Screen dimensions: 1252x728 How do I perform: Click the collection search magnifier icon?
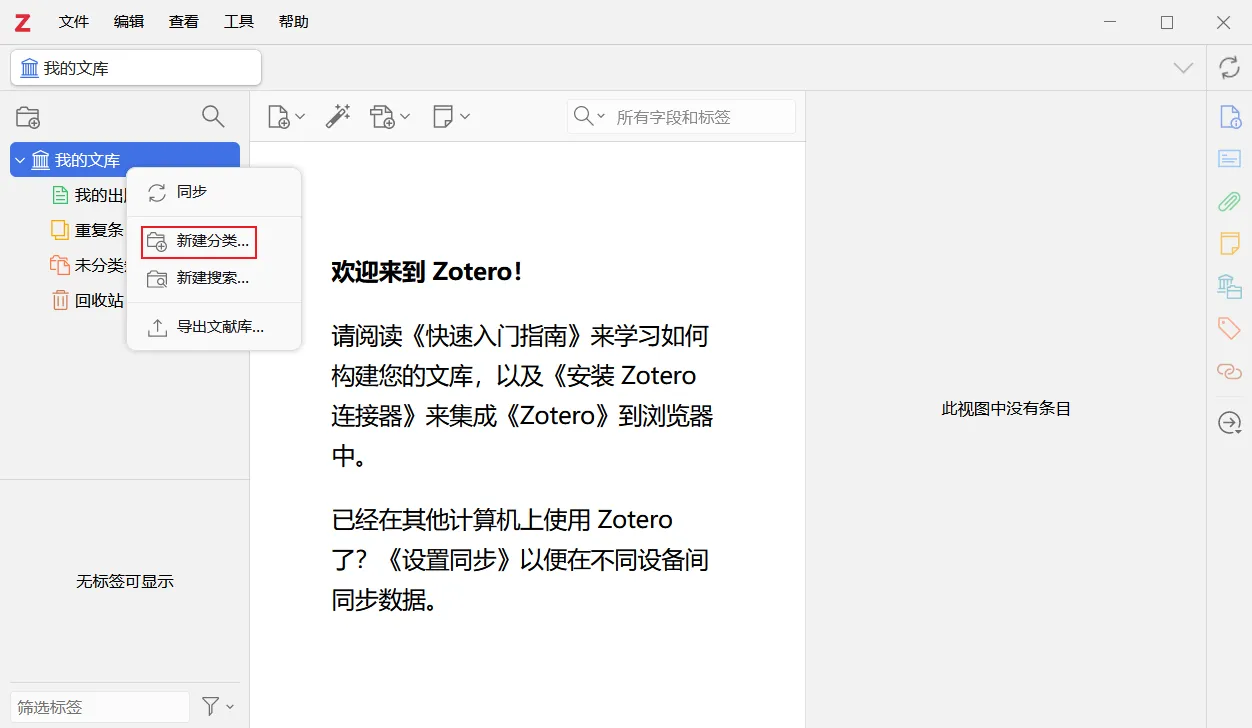[x=213, y=117]
